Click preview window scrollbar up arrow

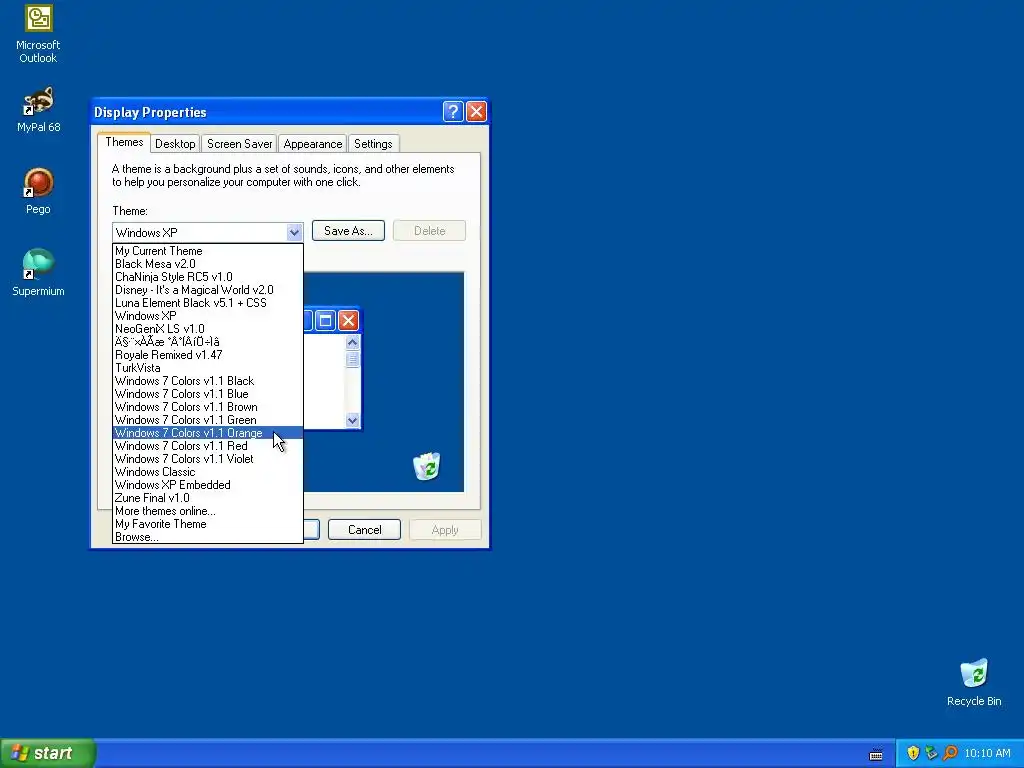(x=353, y=342)
